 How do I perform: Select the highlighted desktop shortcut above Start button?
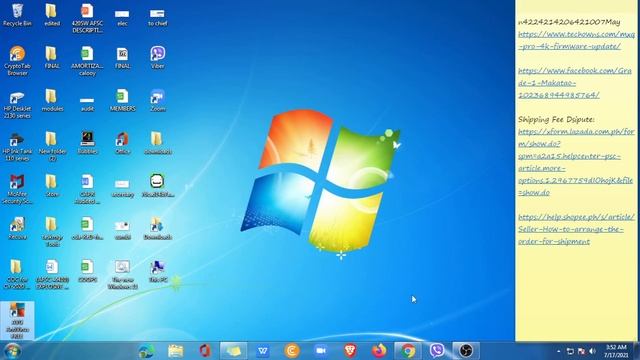[x=17, y=320]
